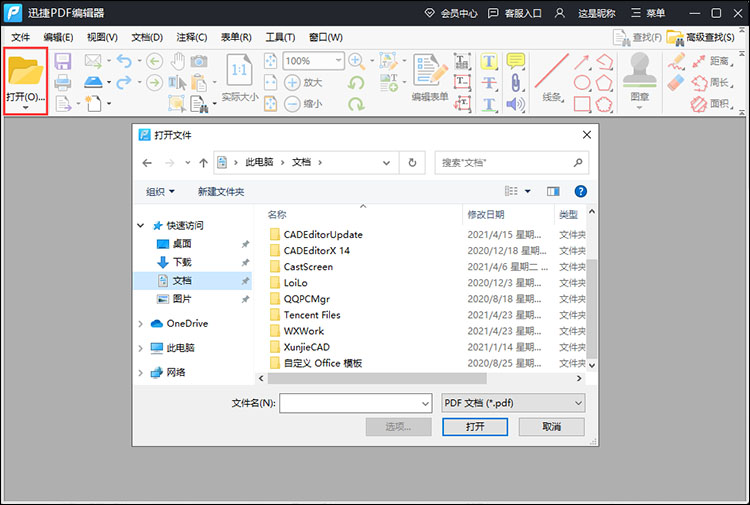Open the 文档(D) menu

(147, 37)
